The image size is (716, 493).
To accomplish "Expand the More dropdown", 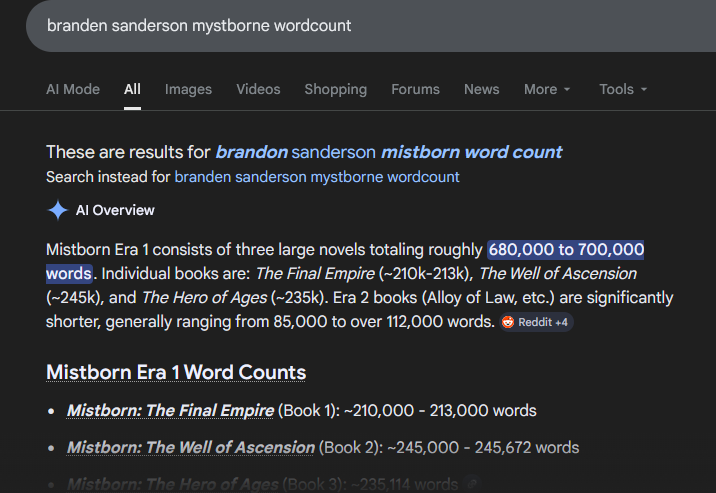I will (547, 89).
